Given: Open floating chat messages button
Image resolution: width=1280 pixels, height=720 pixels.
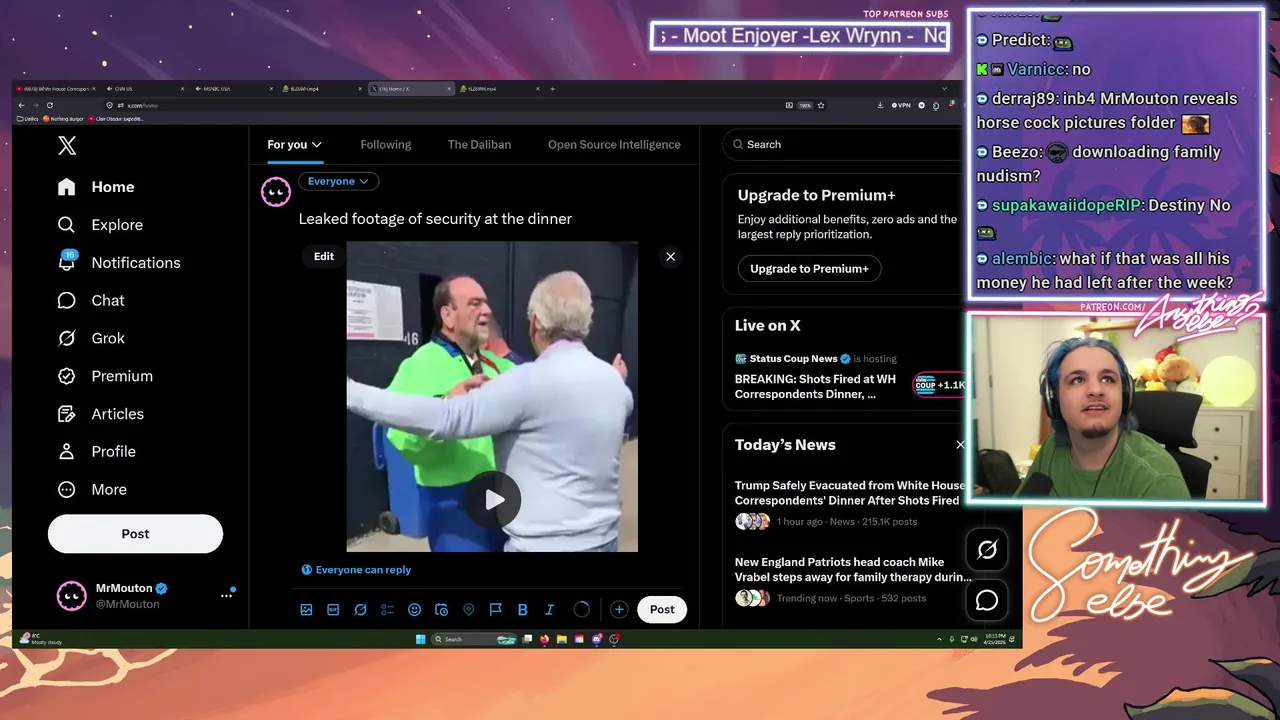Looking at the screenshot, I should click(987, 600).
